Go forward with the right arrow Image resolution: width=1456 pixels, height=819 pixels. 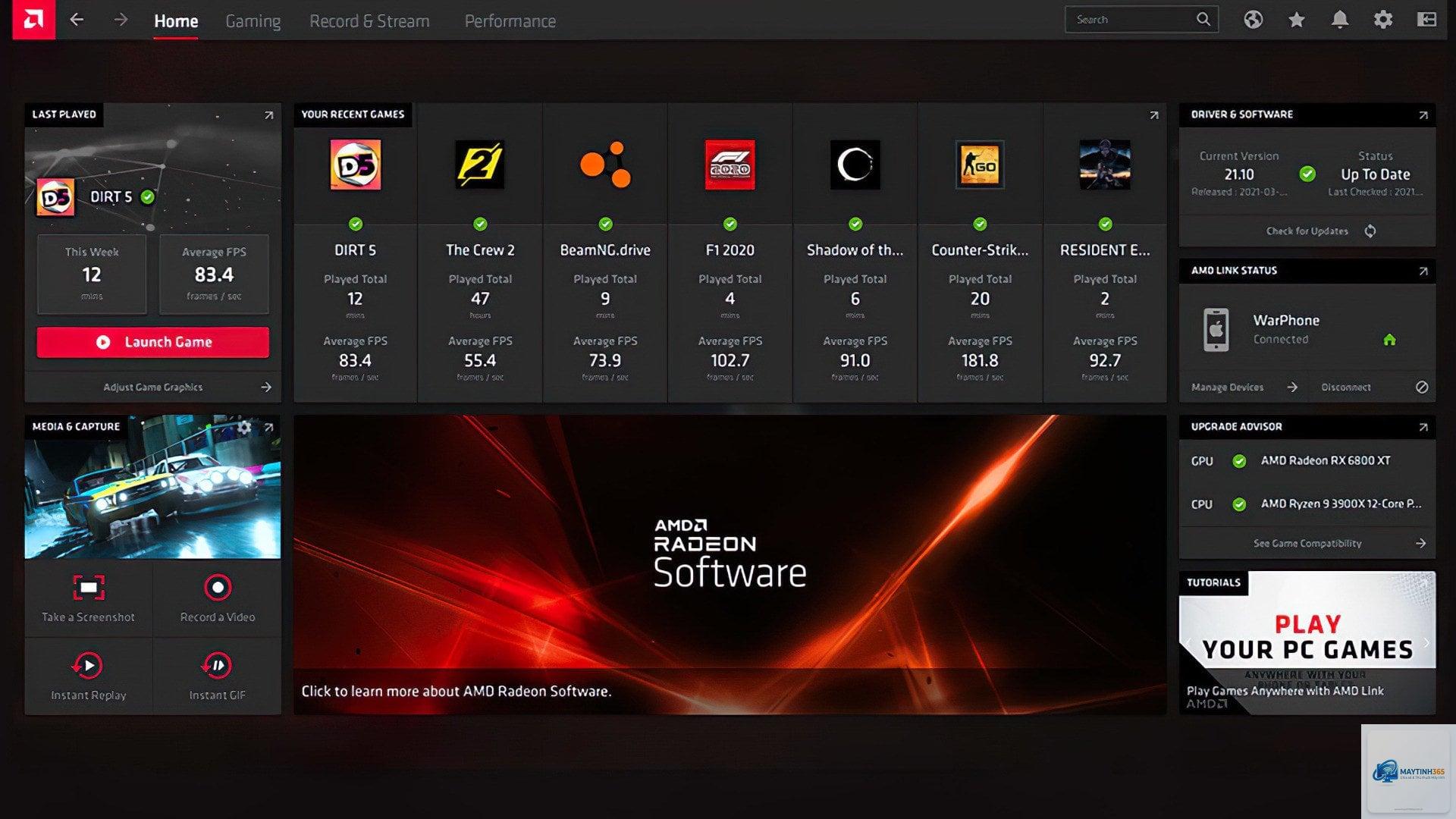click(121, 20)
